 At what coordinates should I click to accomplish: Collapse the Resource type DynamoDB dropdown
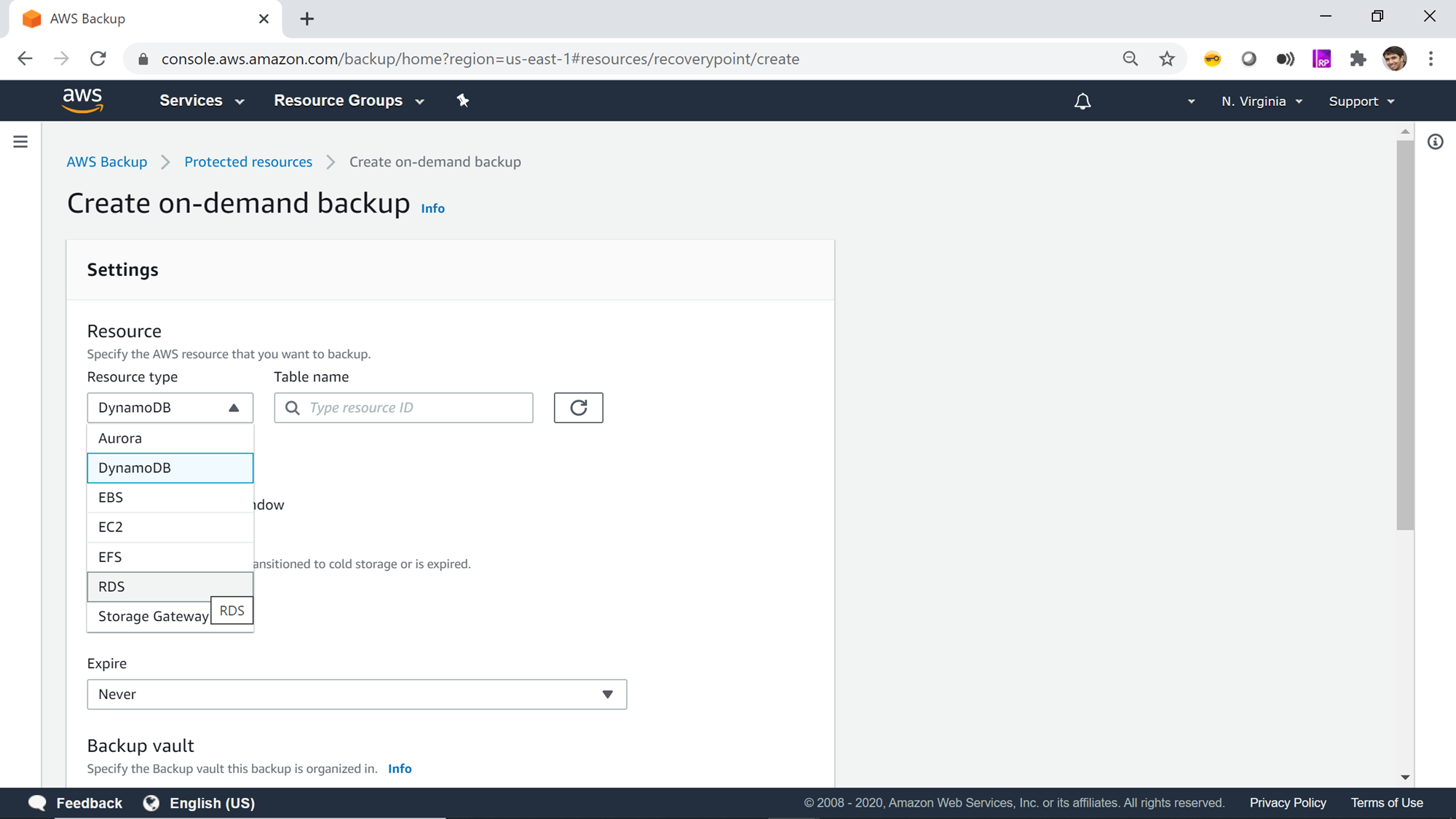(170, 408)
